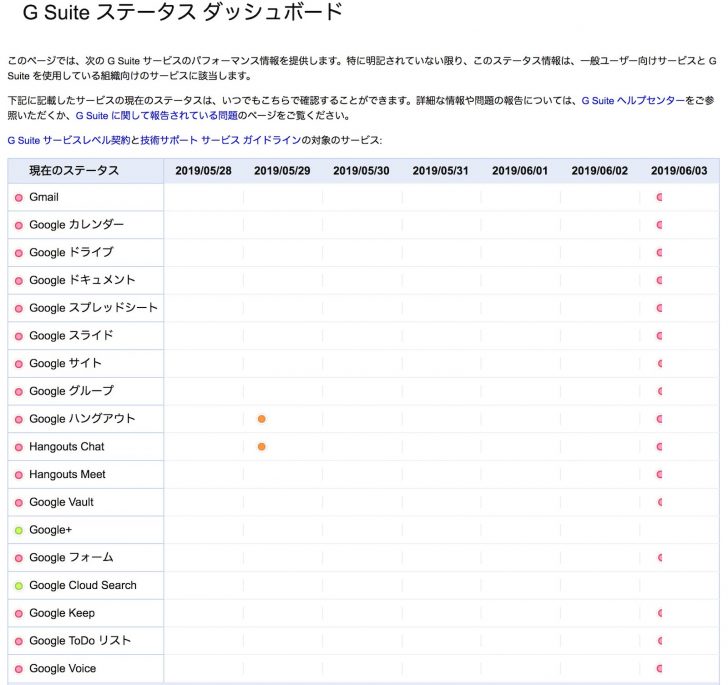The height and width of the screenshot is (685, 728).
Task: Click the G Suite ステータス ダッシュボード title
Action: pos(182,12)
